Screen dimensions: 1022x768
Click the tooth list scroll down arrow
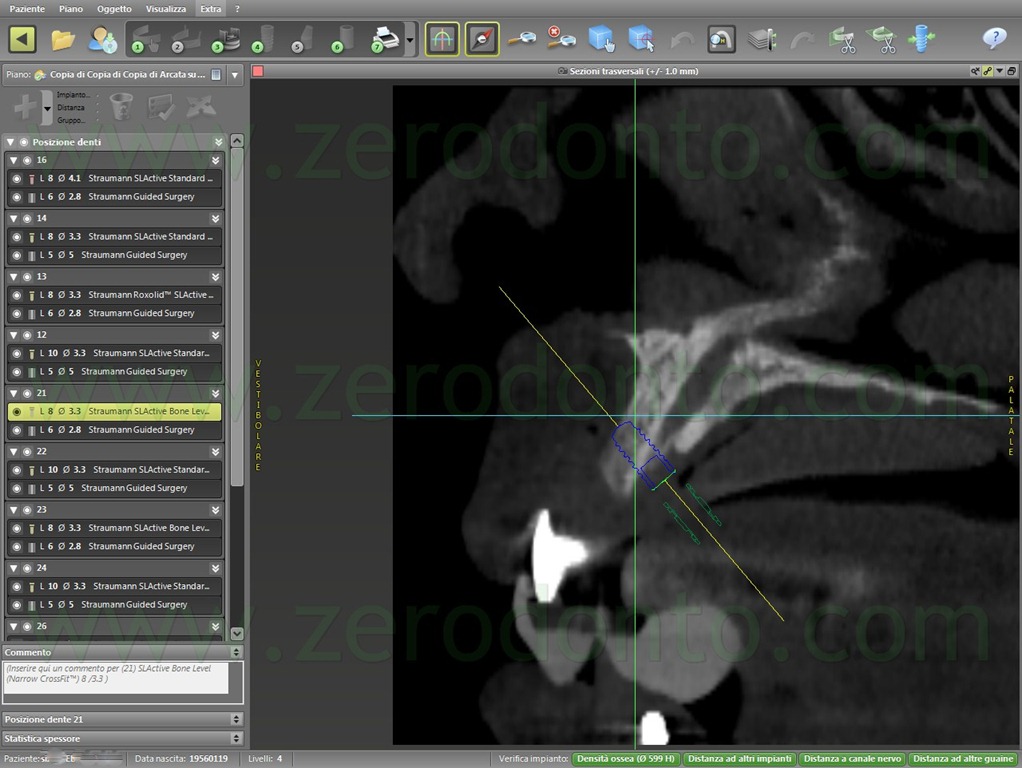click(237, 634)
